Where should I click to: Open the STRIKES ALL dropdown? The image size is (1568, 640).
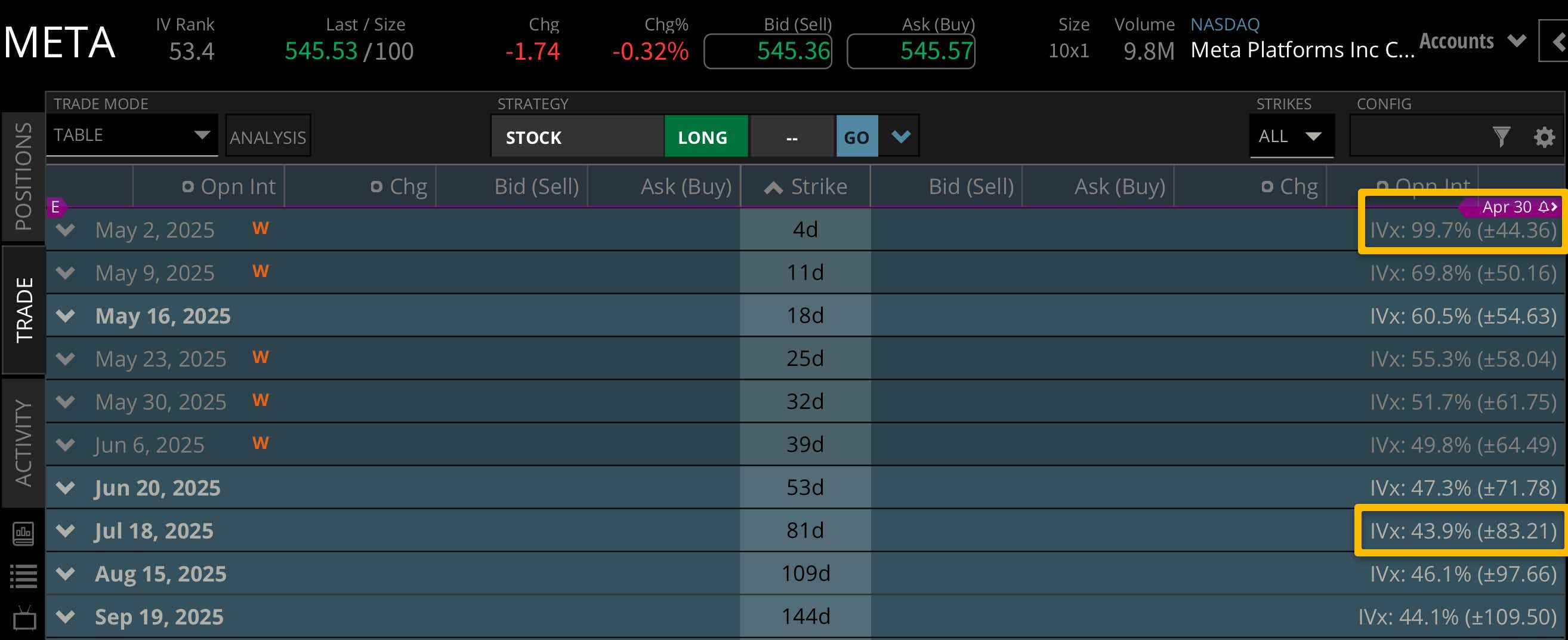1291,136
